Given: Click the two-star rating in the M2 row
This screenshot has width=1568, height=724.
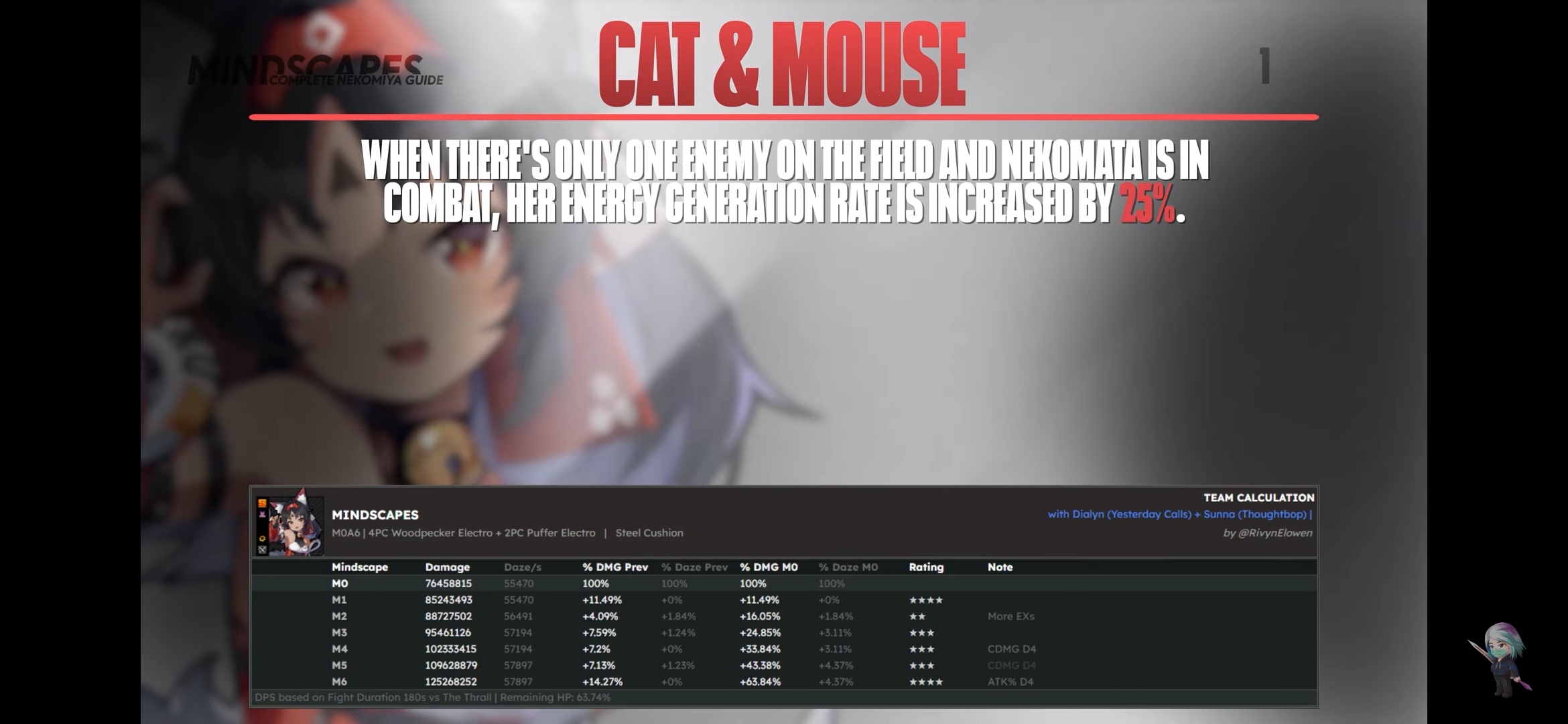Looking at the screenshot, I should (x=917, y=617).
